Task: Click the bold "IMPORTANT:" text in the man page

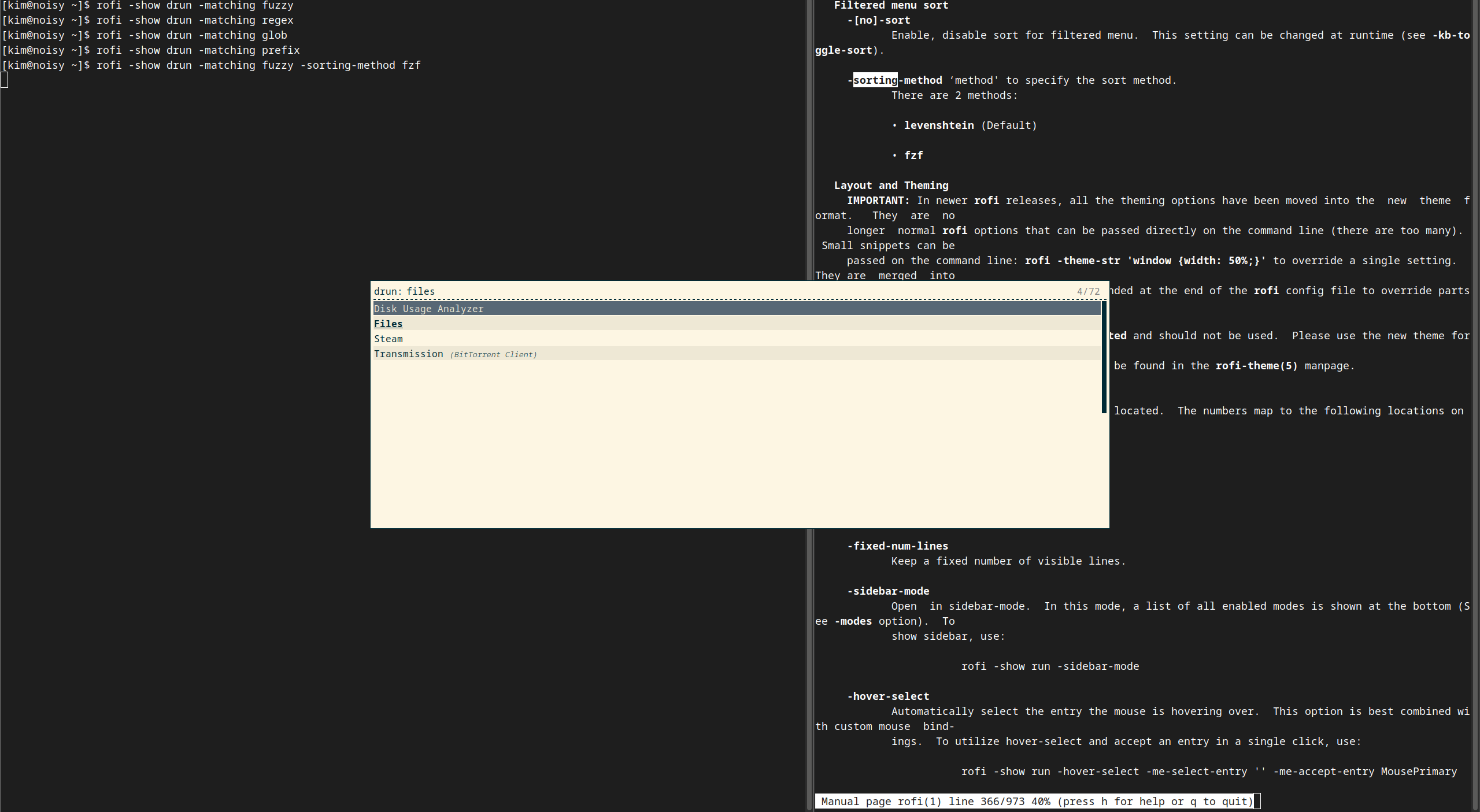Action: (878, 201)
